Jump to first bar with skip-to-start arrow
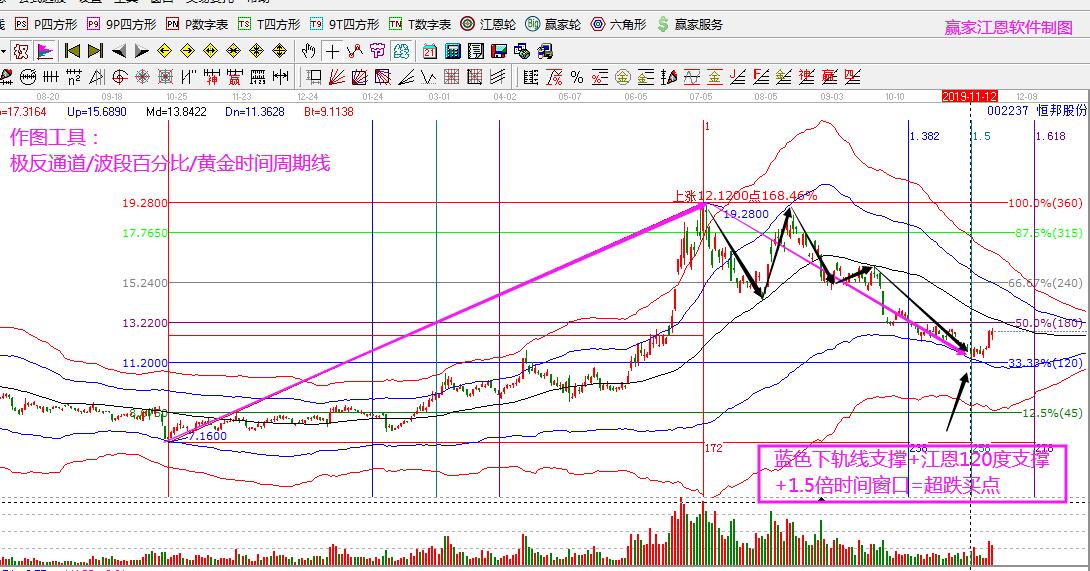Viewport: 1090px width, 571px height. pyautogui.click(x=72, y=51)
